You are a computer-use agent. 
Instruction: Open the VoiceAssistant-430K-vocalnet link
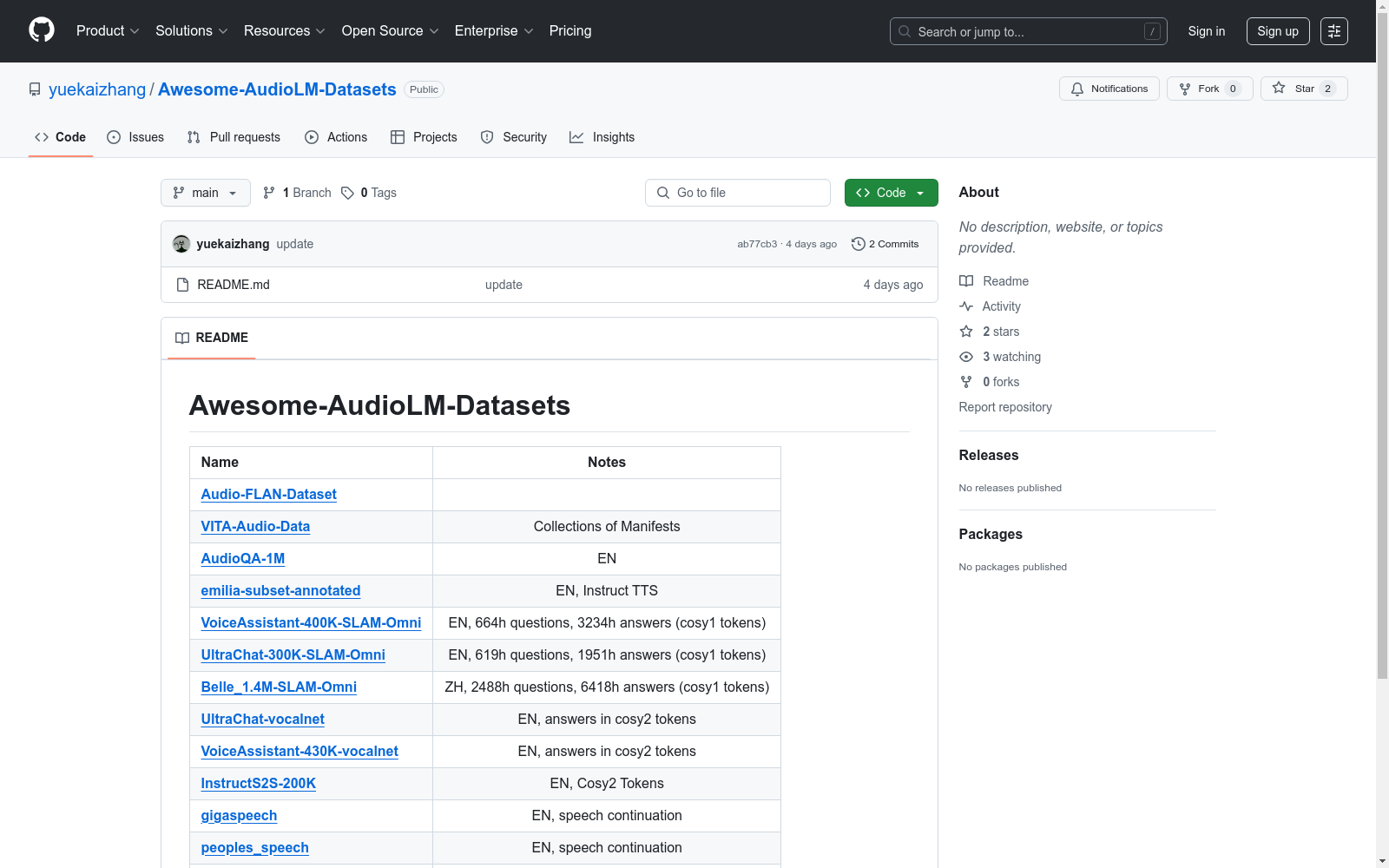300,751
